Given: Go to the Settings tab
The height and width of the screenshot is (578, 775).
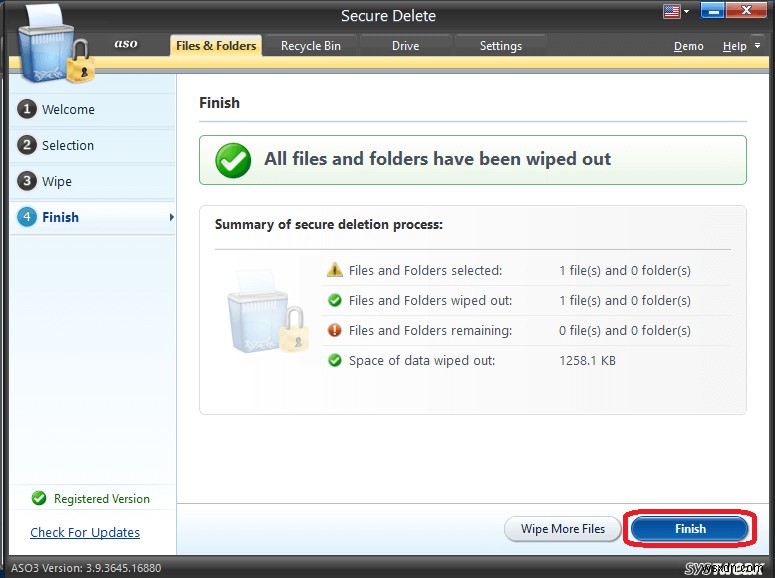Looking at the screenshot, I should (500, 46).
